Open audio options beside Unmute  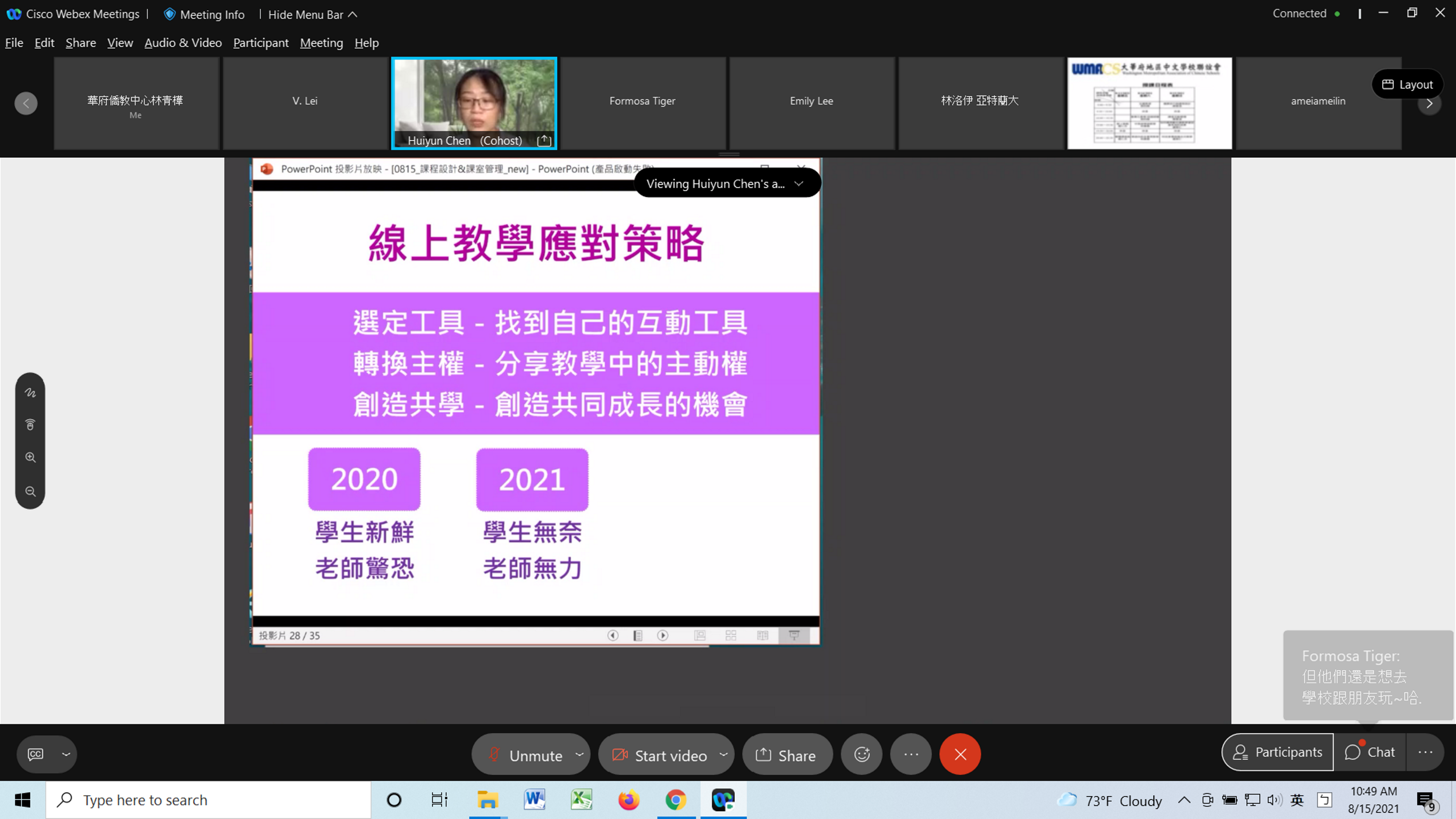[x=579, y=754]
